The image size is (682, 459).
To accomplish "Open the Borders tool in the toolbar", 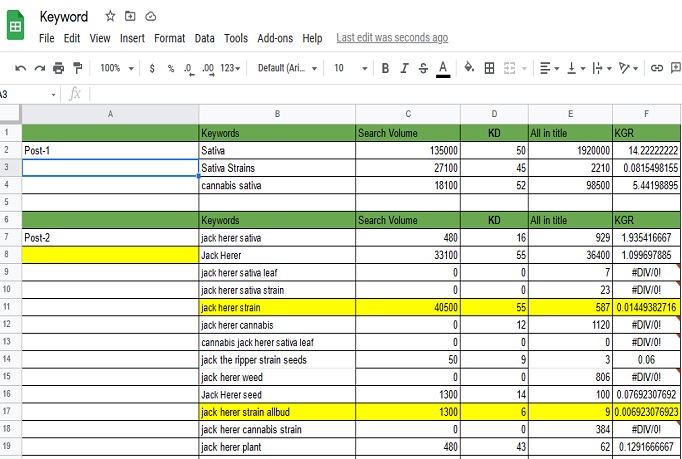I will (489, 68).
